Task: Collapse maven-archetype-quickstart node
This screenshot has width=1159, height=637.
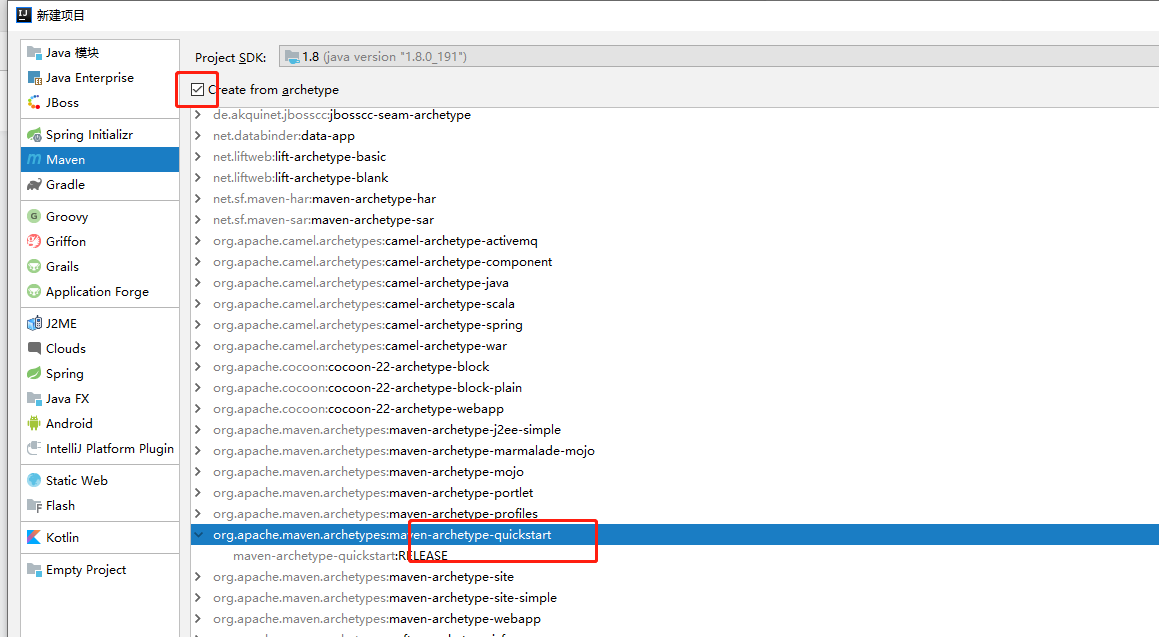Action: [x=198, y=534]
